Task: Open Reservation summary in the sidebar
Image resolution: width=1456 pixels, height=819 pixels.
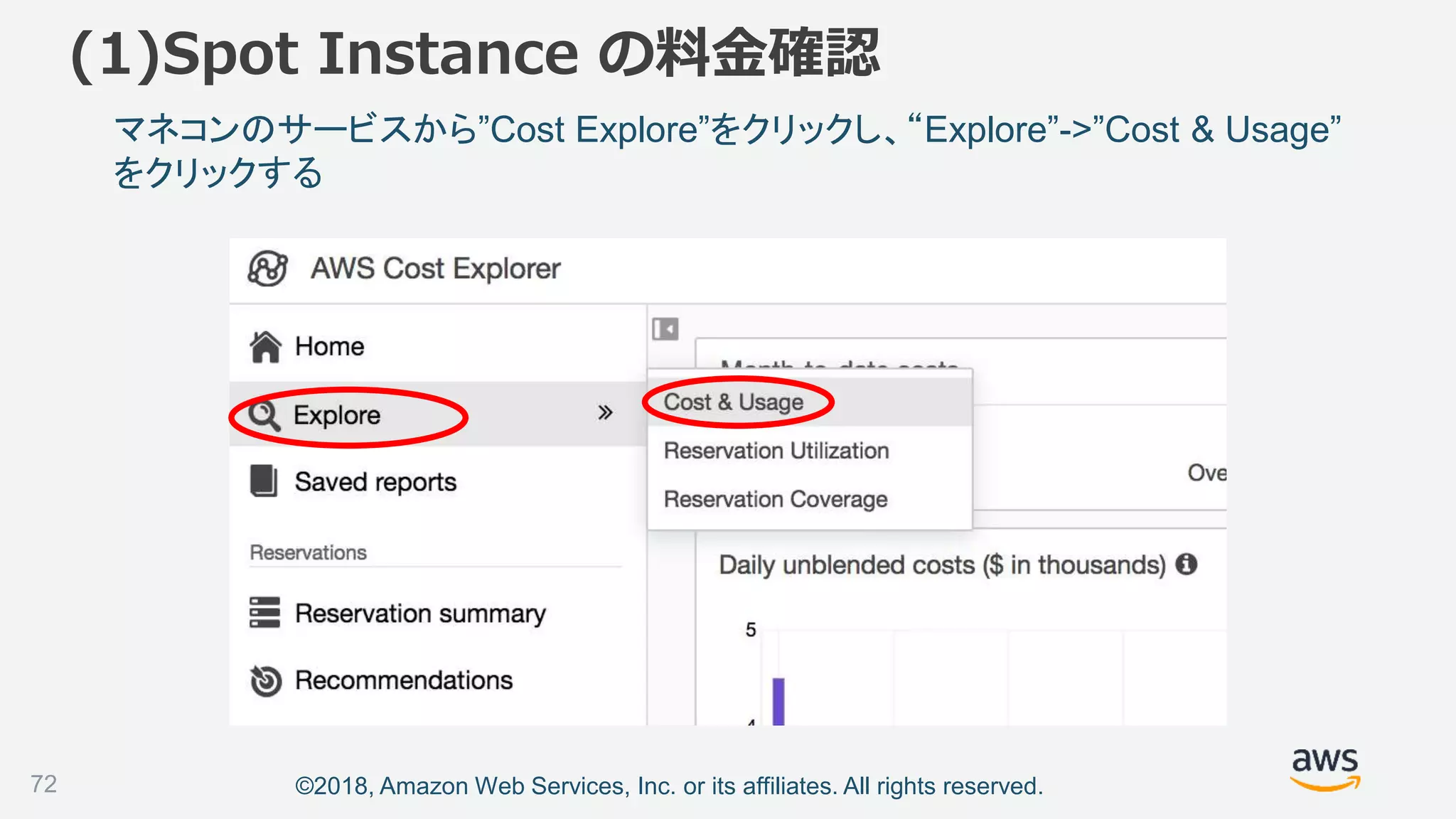Action: coord(437,613)
